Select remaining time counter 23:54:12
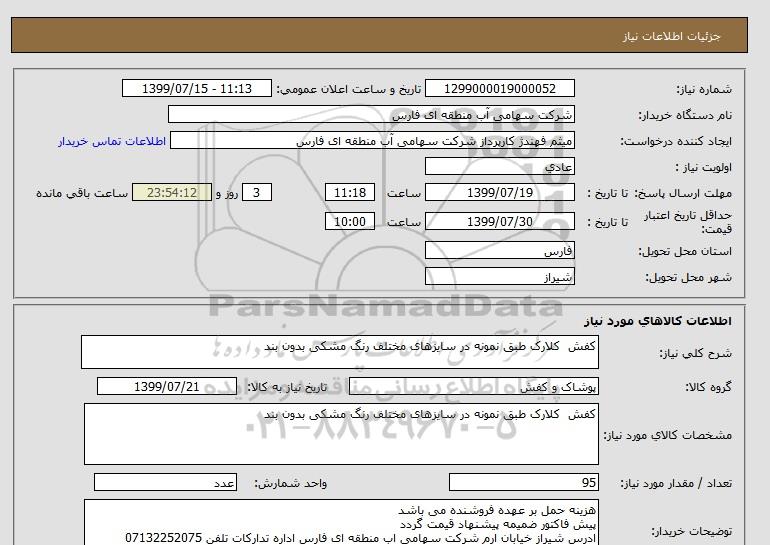Image resolution: width=770 pixels, height=545 pixels. tap(172, 192)
